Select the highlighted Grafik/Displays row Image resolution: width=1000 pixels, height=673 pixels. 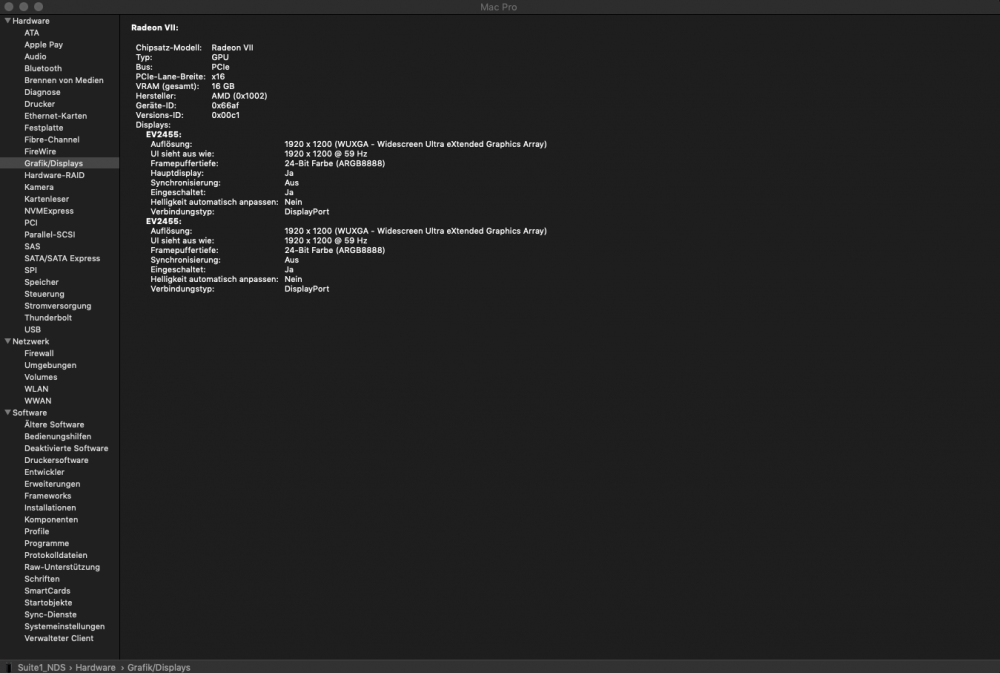tap(59, 163)
